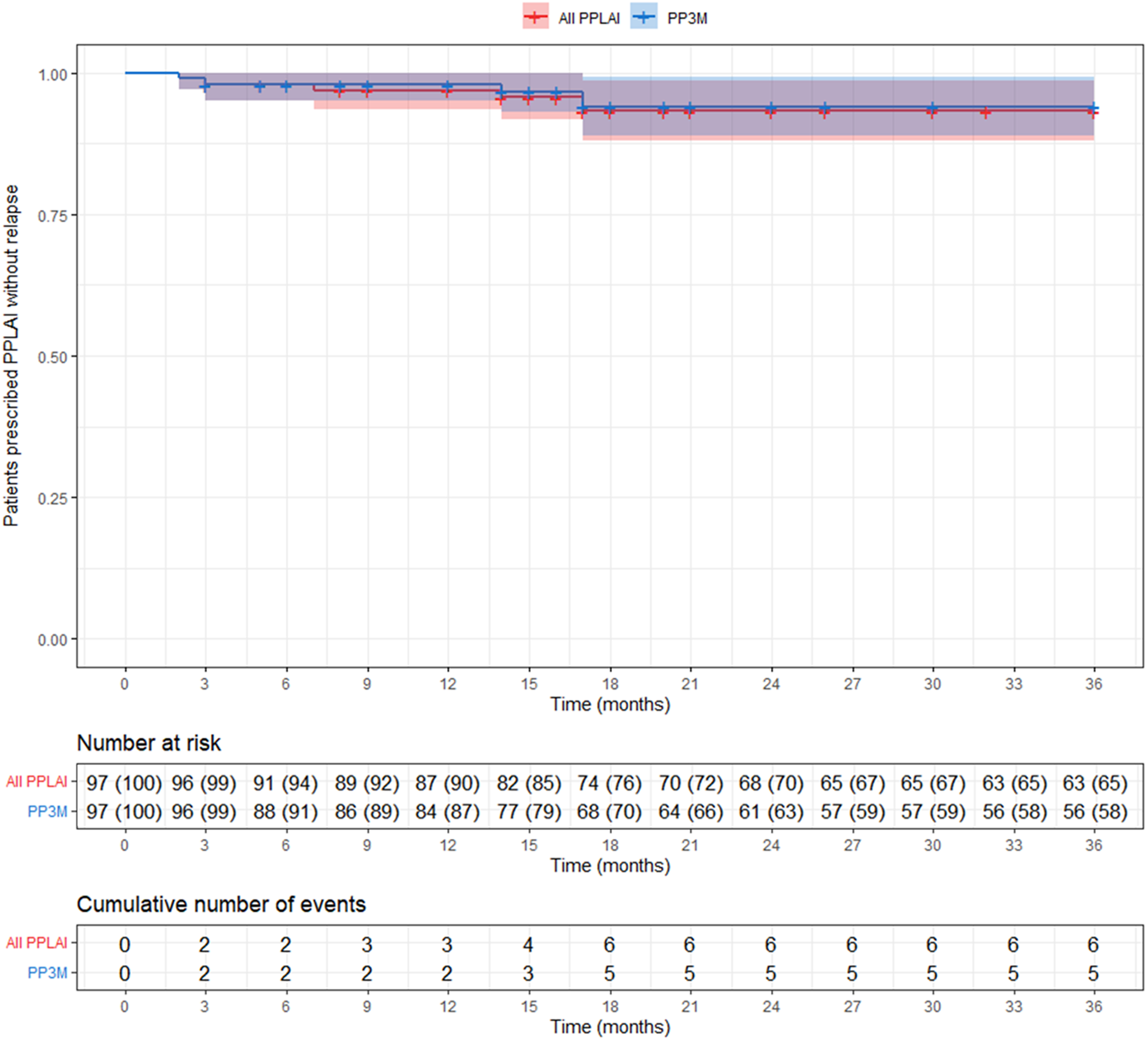Image resolution: width=1148 pixels, height=1041 pixels.
Task: Click the red censor mark near month 32
Action: point(985,113)
